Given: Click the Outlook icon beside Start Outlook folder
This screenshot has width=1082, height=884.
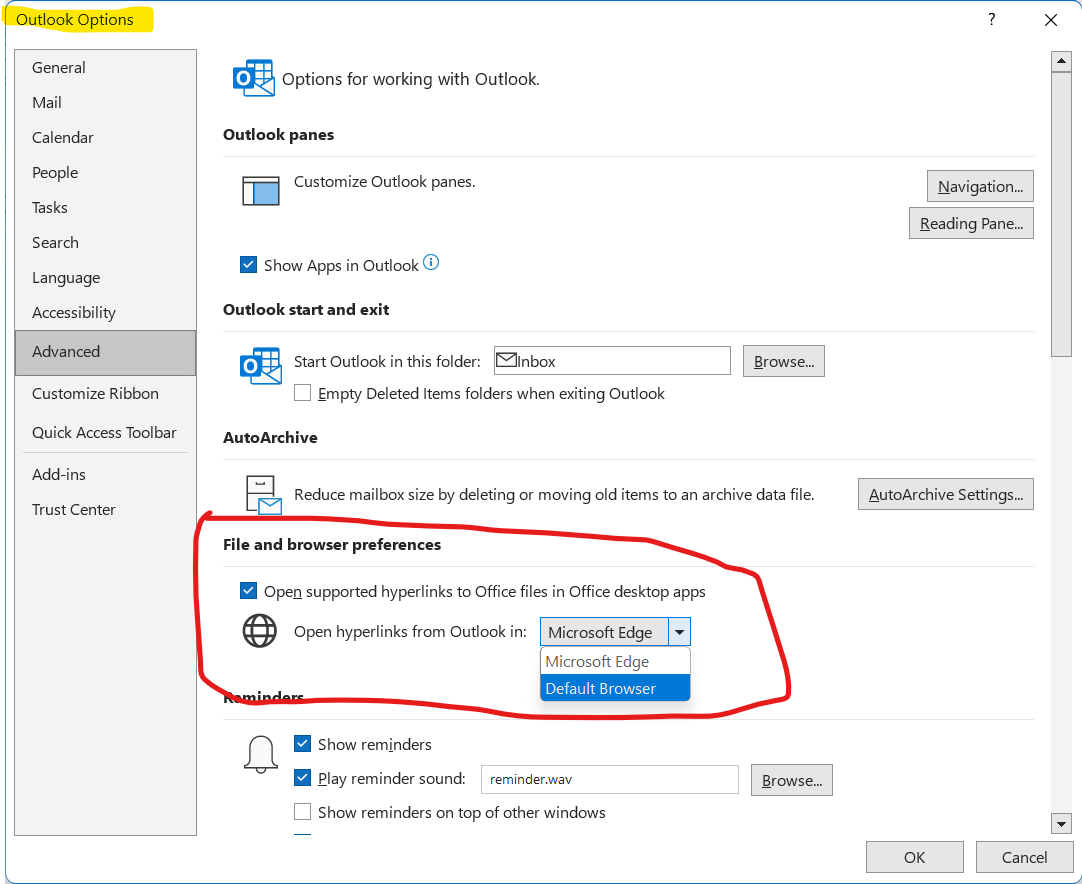Looking at the screenshot, I should pos(261,366).
